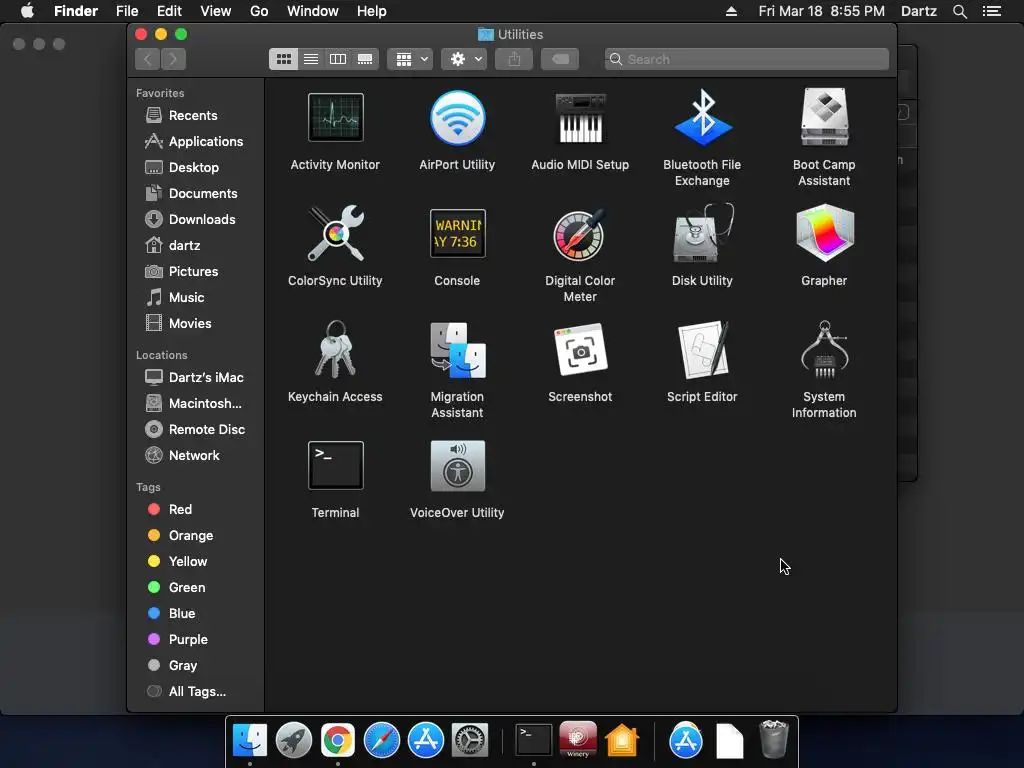Click Chrome icon in the Dock
Viewport: 1024px width, 768px height.
pyautogui.click(x=338, y=740)
